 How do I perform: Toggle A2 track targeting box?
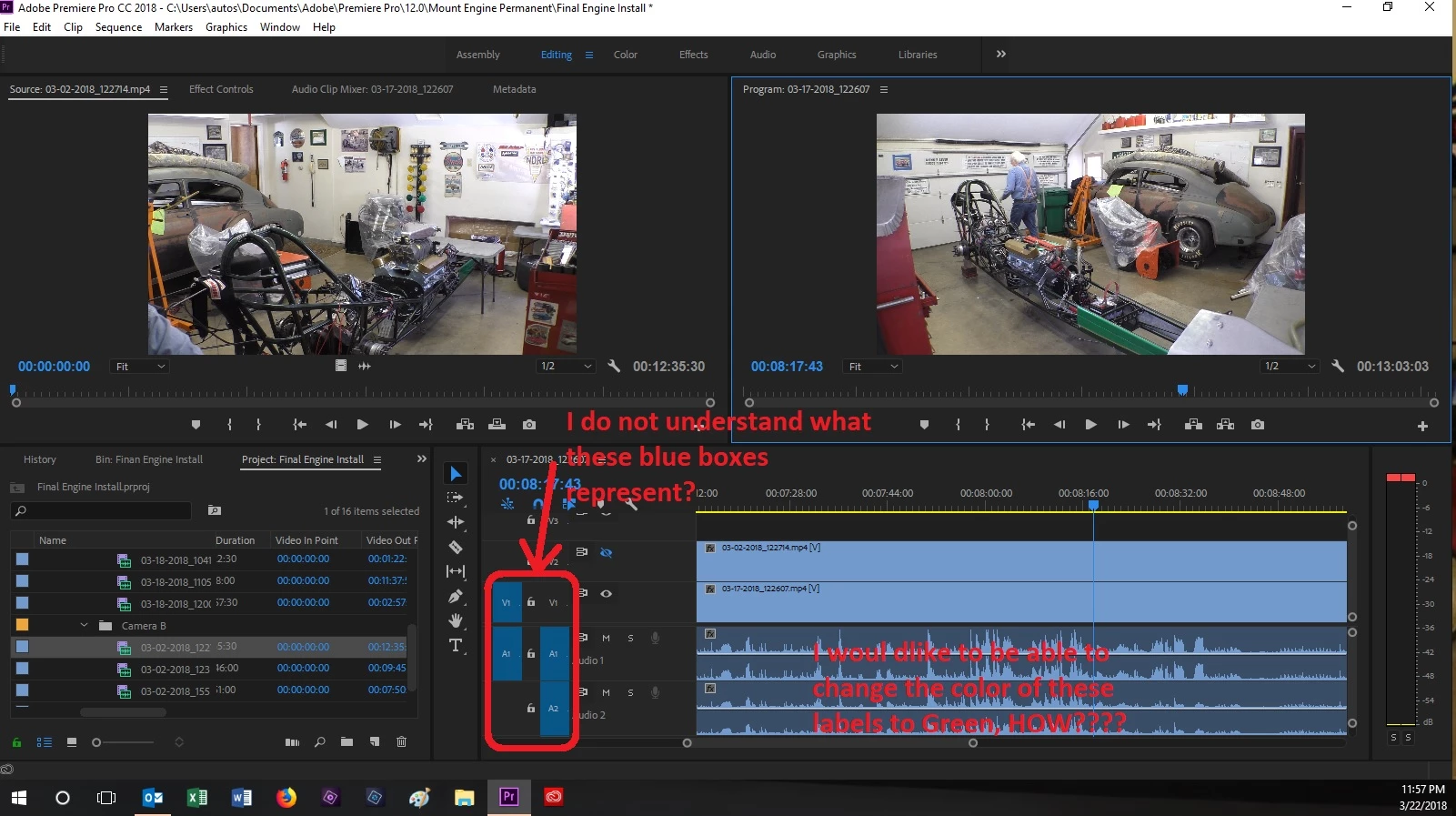click(x=553, y=708)
